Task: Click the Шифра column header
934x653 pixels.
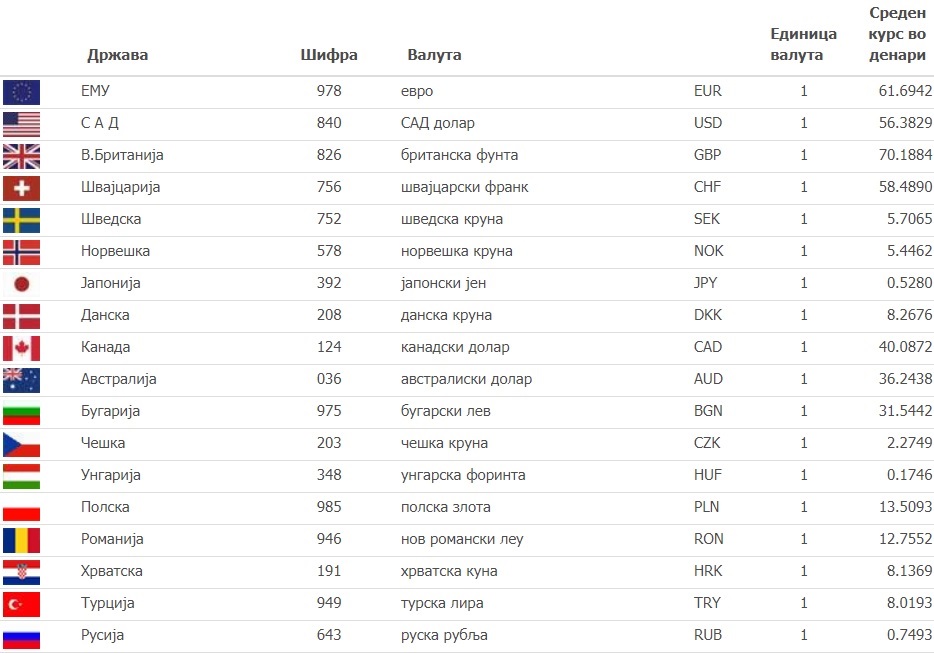Action: coord(329,55)
